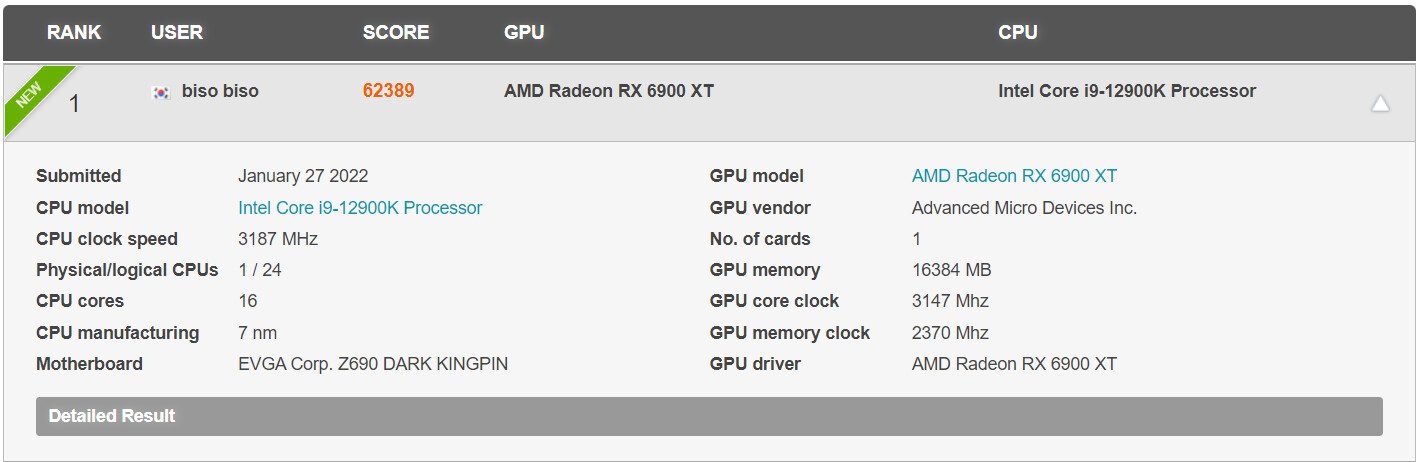Screen dimensions: 1418x462
Task: Open Intel Core i9-12900K Processor link
Action: pyautogui.click(x=360, y=208)
